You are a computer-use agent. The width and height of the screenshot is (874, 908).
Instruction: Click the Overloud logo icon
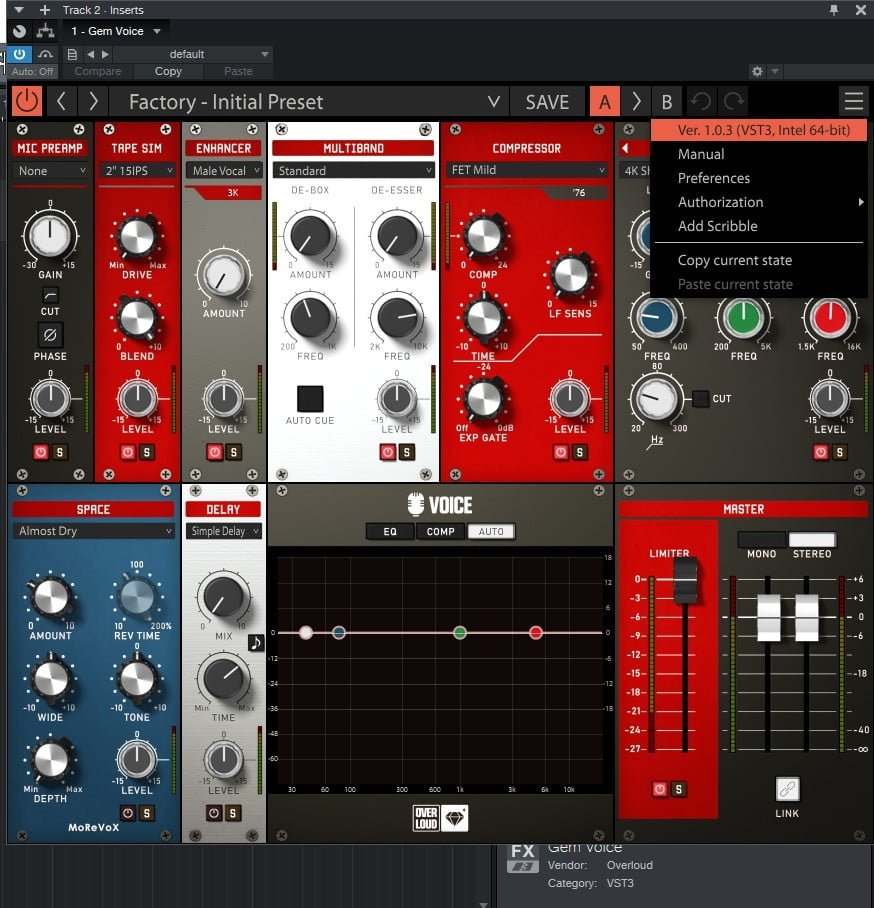(x=426, y=818)
